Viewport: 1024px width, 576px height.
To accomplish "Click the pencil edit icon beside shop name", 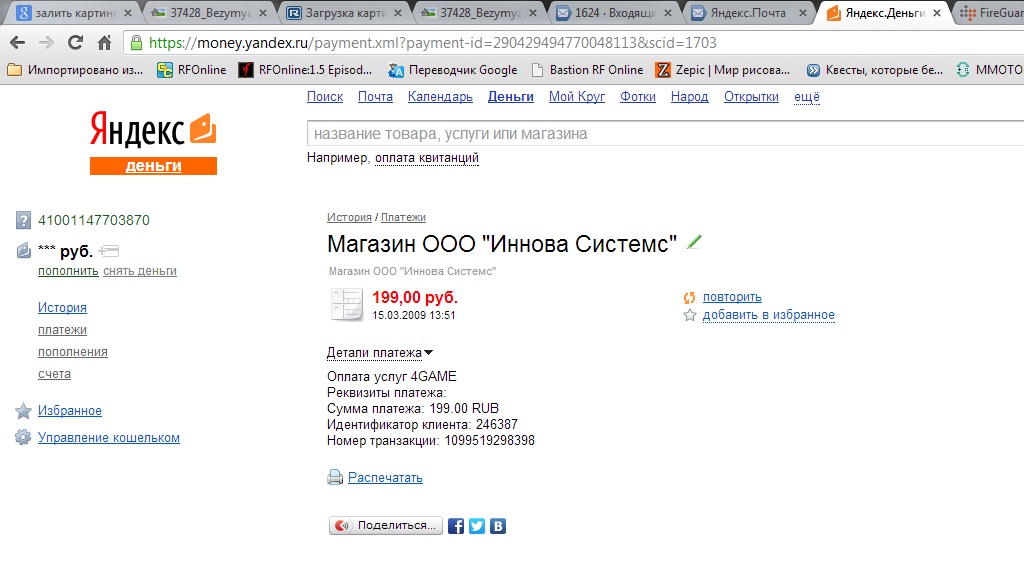I will point(694,242).
